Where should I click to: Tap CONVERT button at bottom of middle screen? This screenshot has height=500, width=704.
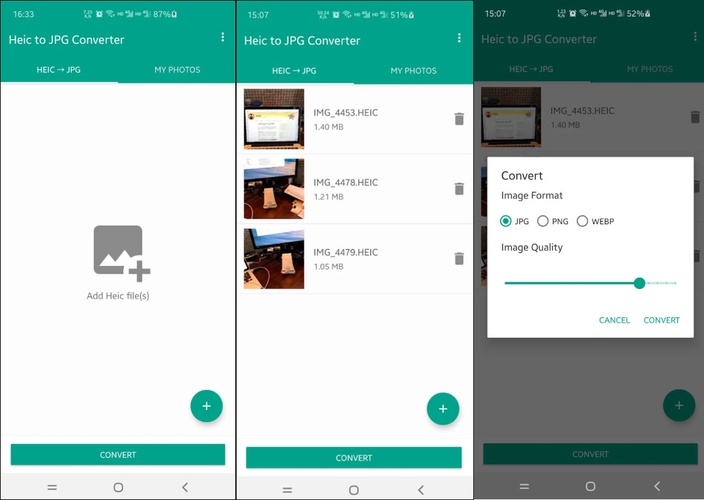[354, 458]
